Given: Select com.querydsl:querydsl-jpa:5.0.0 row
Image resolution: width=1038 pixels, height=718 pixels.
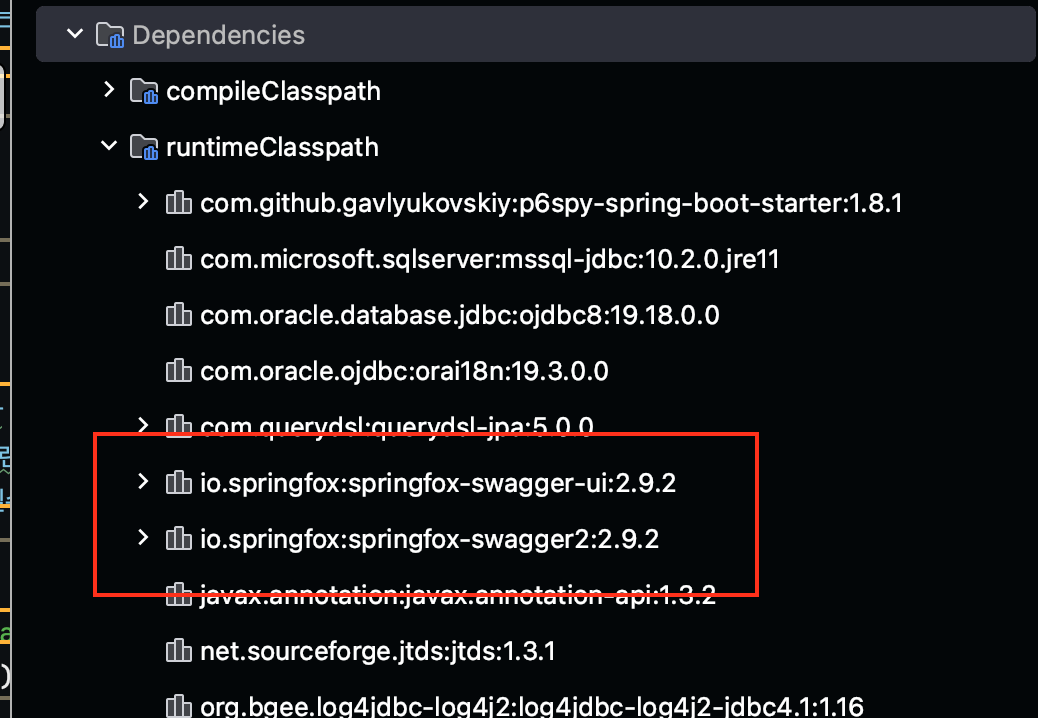Looking at the screenshot, I should tap(397, 426).
